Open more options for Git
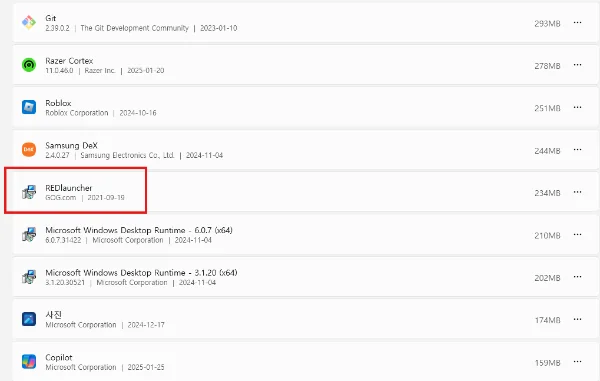600x381 pixels. tap(577, 23)
